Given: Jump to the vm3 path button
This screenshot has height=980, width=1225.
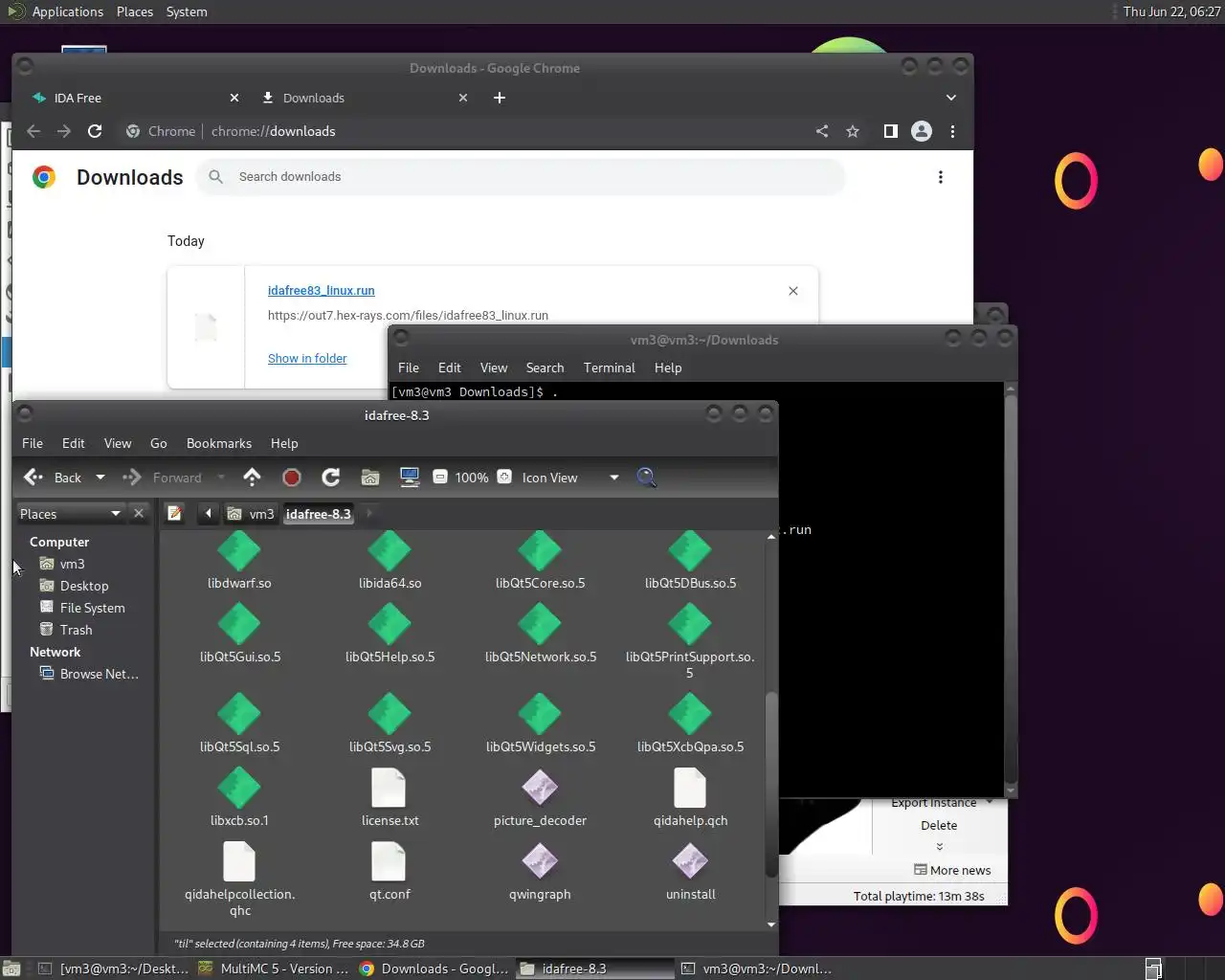Looking at the screenshot, I should 251,514.
